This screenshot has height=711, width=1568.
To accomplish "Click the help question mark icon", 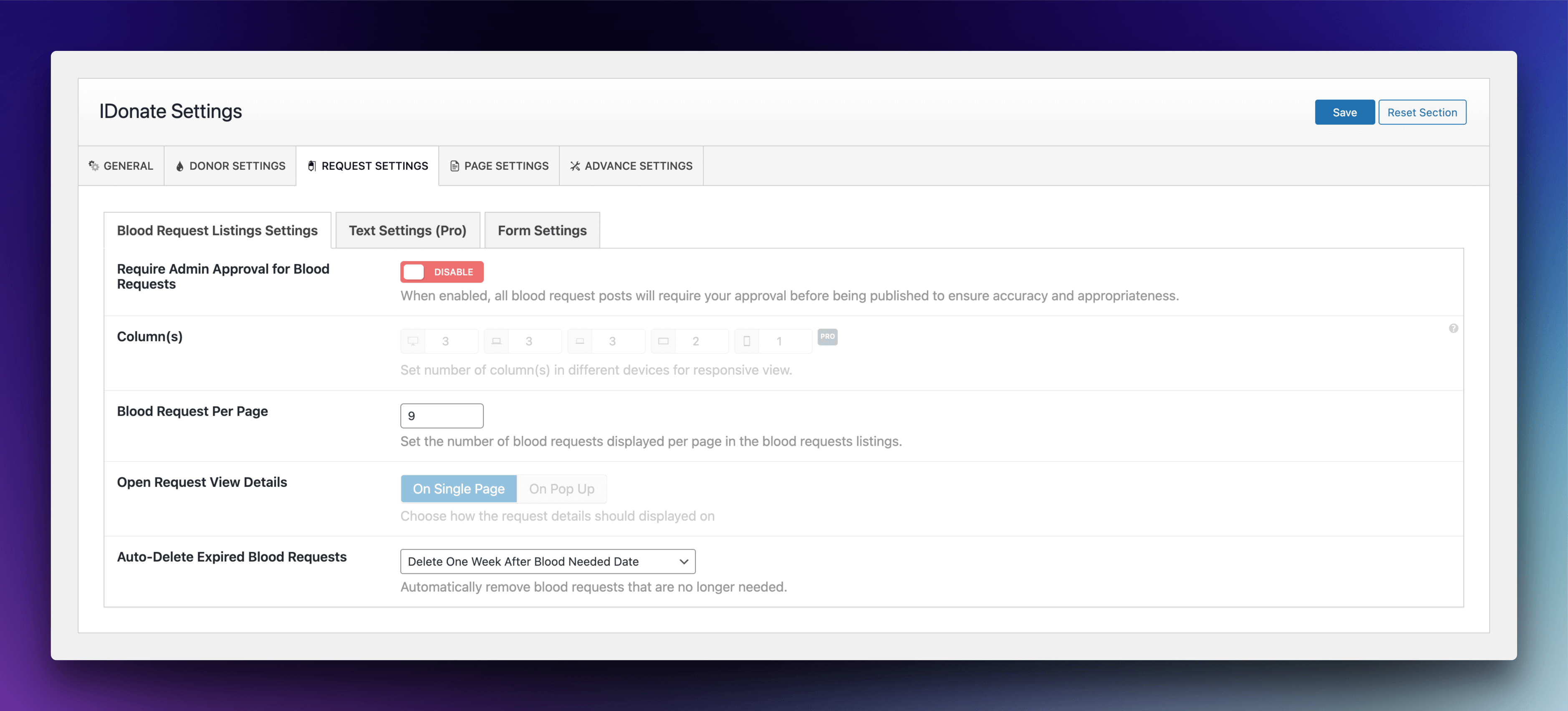I will [1453, 329].
